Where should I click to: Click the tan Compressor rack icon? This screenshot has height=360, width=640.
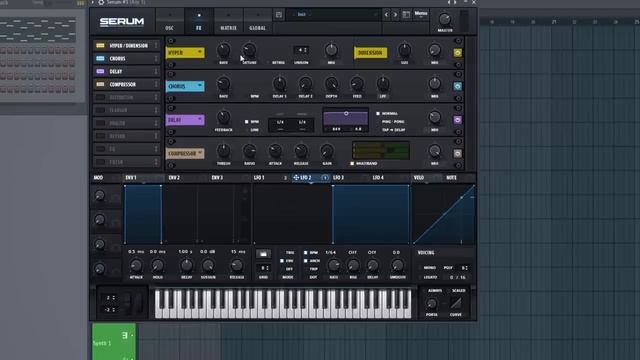(x=100, y=84)
